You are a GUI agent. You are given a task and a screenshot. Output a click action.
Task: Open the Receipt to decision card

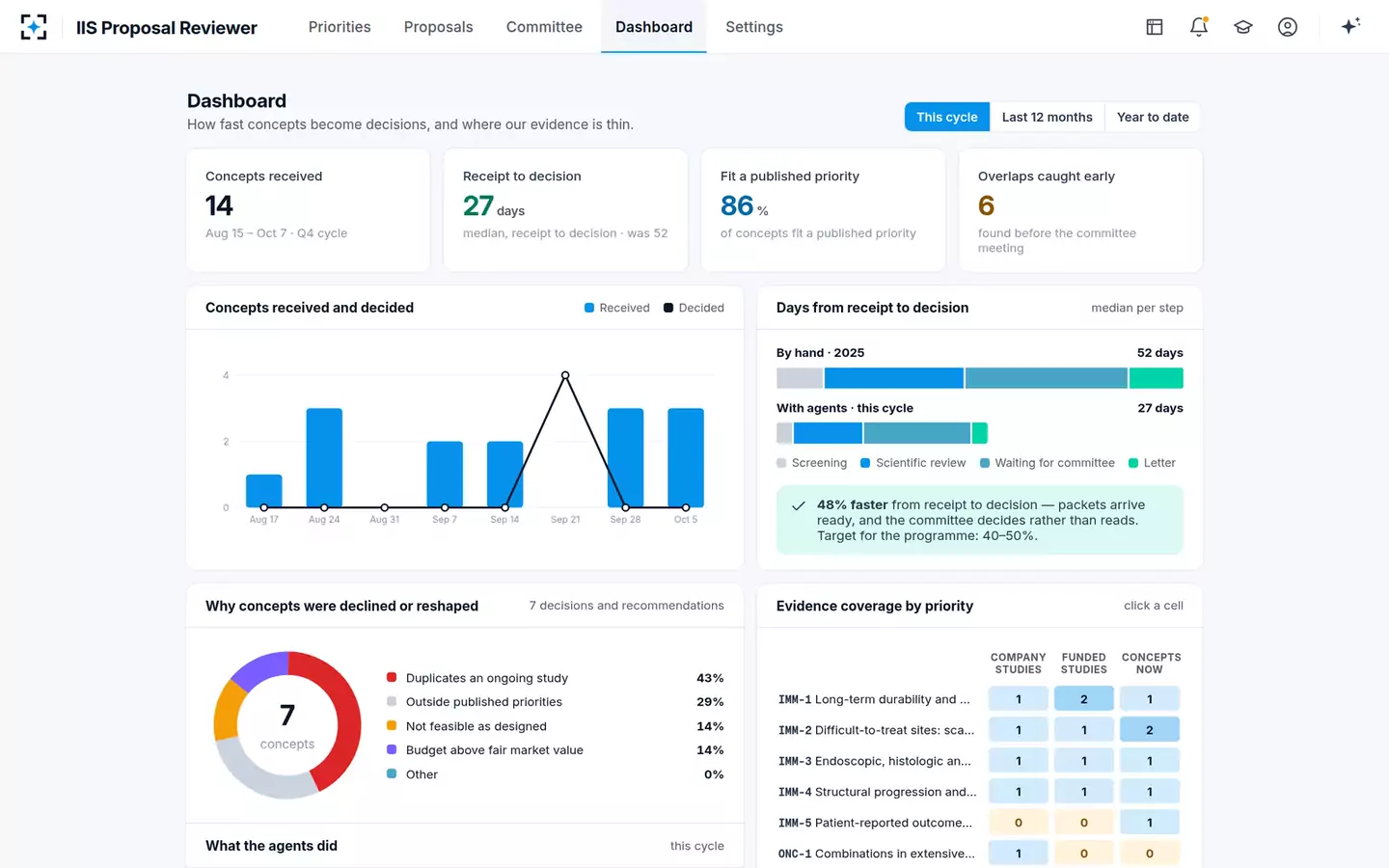[x=565, y=209]
